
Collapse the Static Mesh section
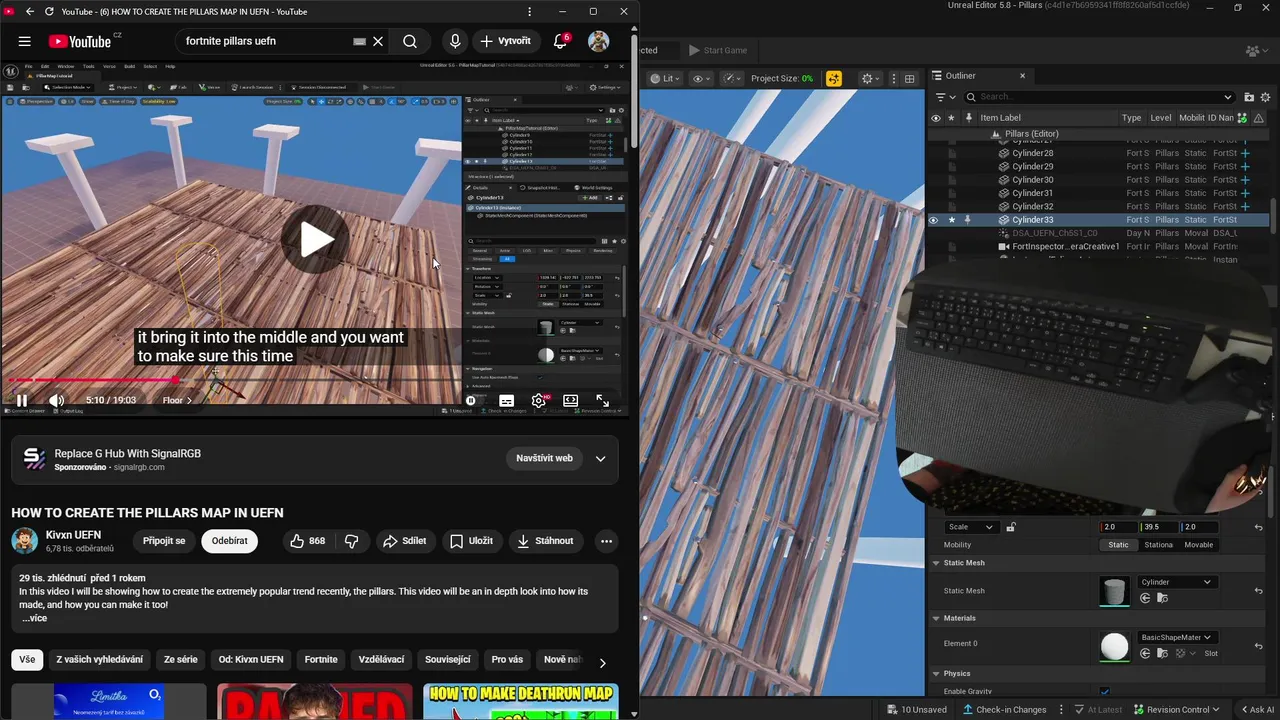(937, 563)
